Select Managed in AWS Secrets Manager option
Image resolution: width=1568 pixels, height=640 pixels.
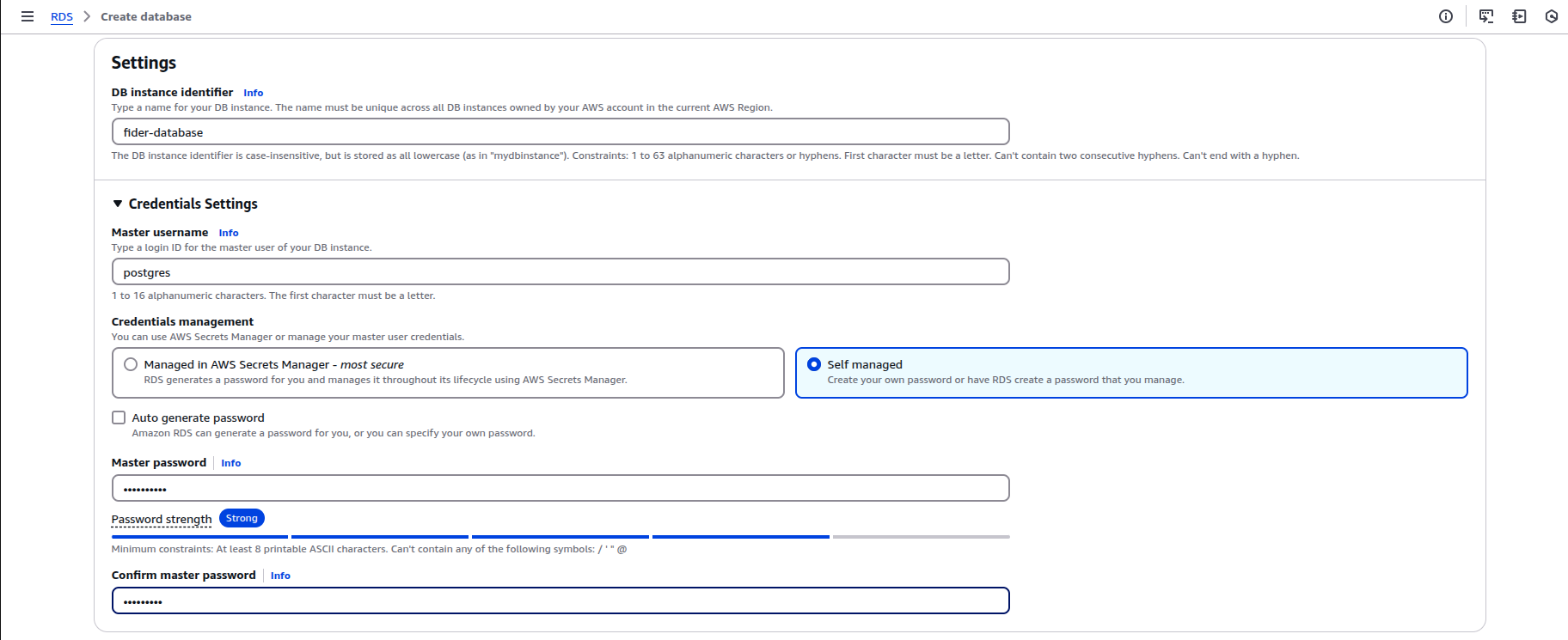point(131,364)
